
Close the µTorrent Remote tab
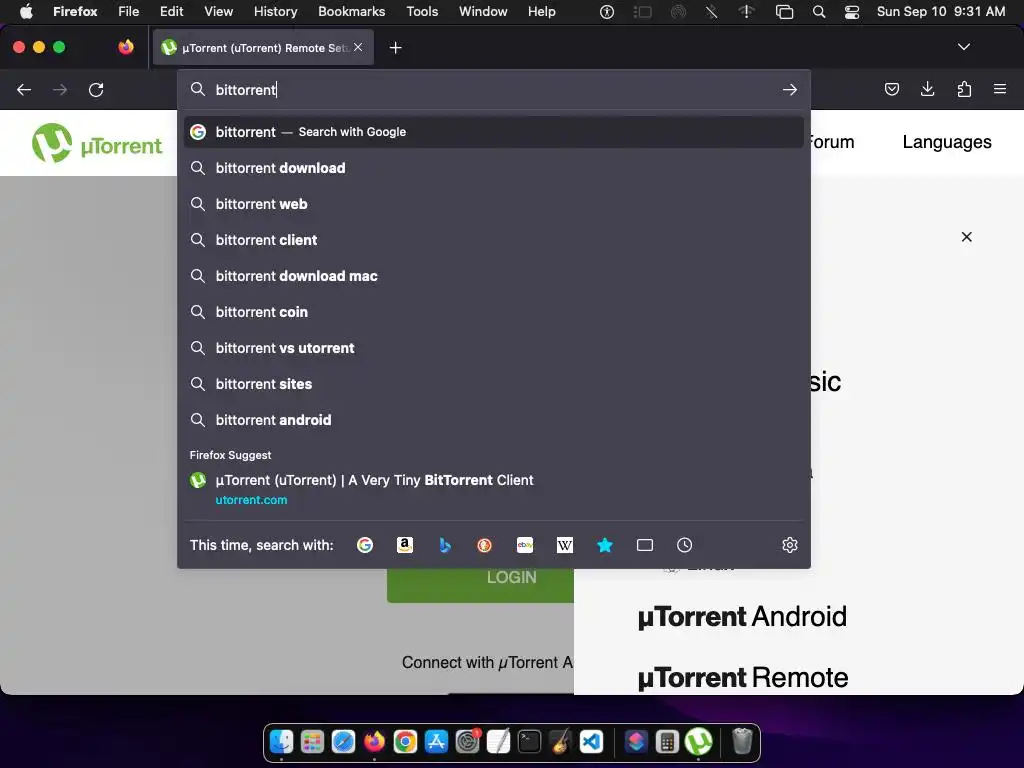[x=358, y=47]
